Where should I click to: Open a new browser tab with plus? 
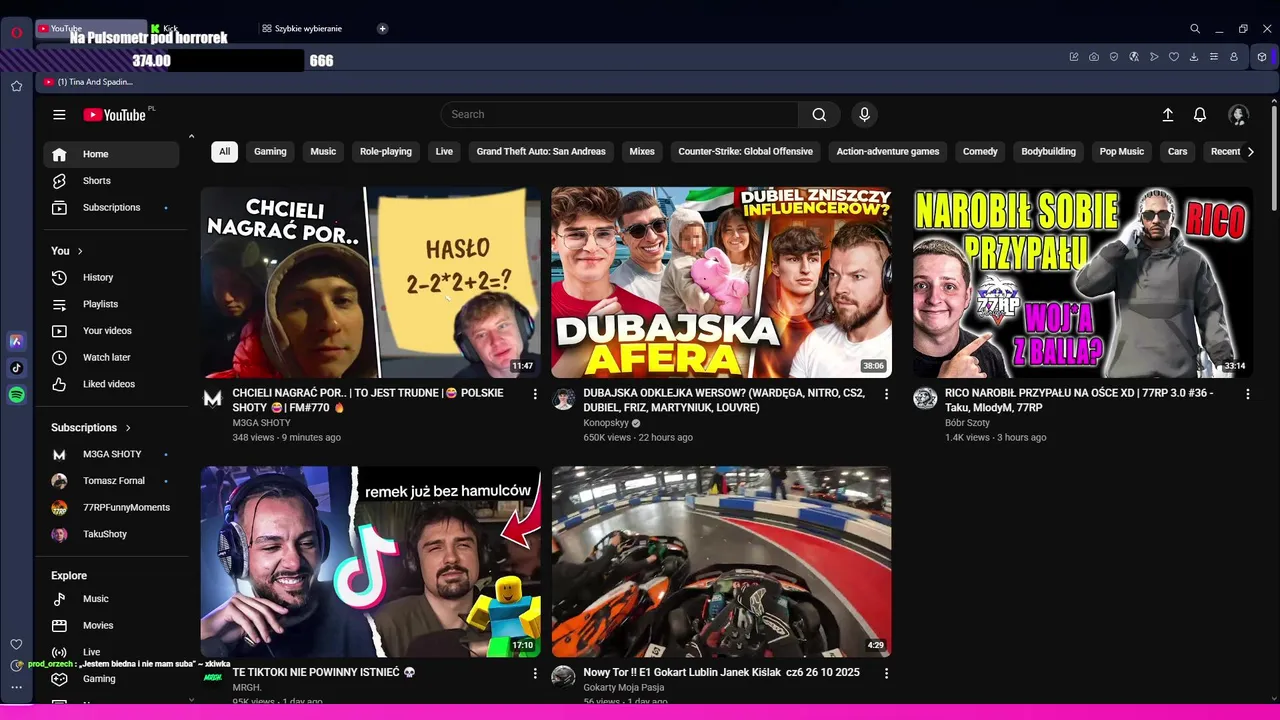(x=382, y=29)
